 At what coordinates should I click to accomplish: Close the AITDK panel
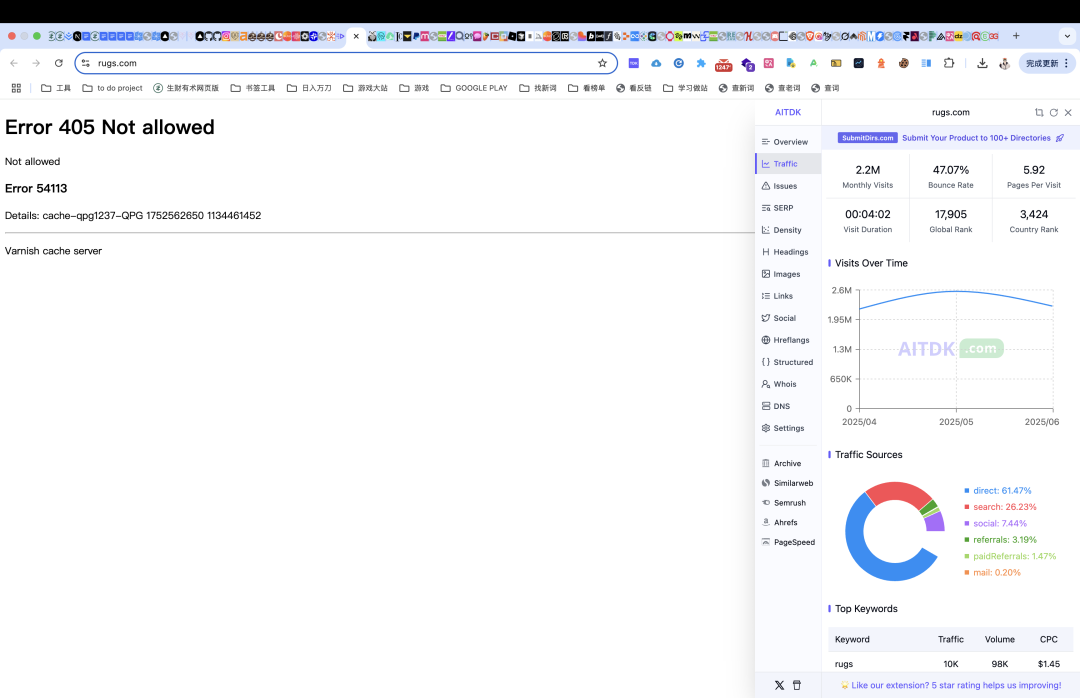[1068, 112]
